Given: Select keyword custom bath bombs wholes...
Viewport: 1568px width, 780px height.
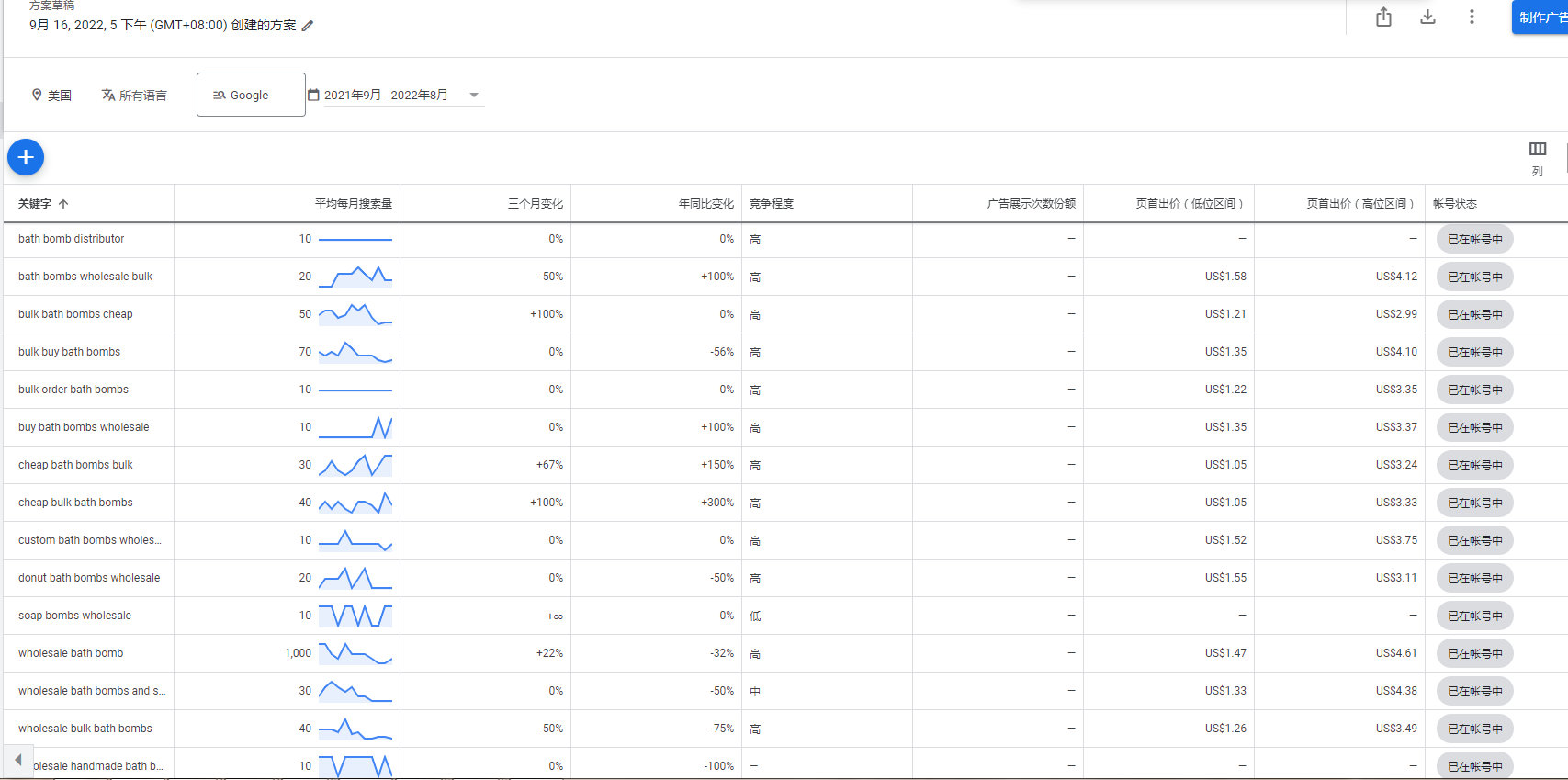Looking at the screenshot, I should point(90,540).
